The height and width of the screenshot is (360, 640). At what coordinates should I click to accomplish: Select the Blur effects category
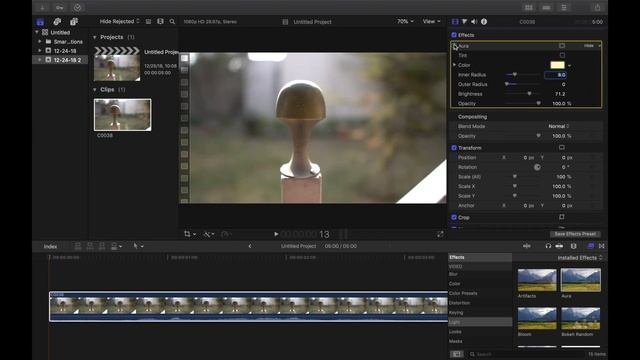pyautogui.click(x=453, y=274)
